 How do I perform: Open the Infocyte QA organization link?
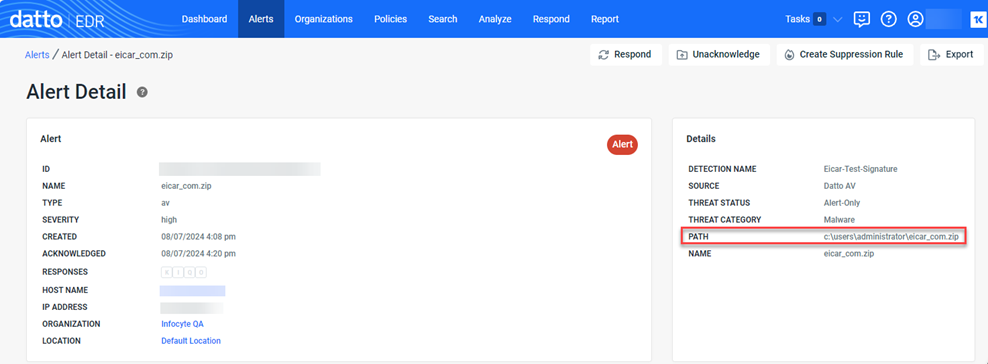point(182,324)
